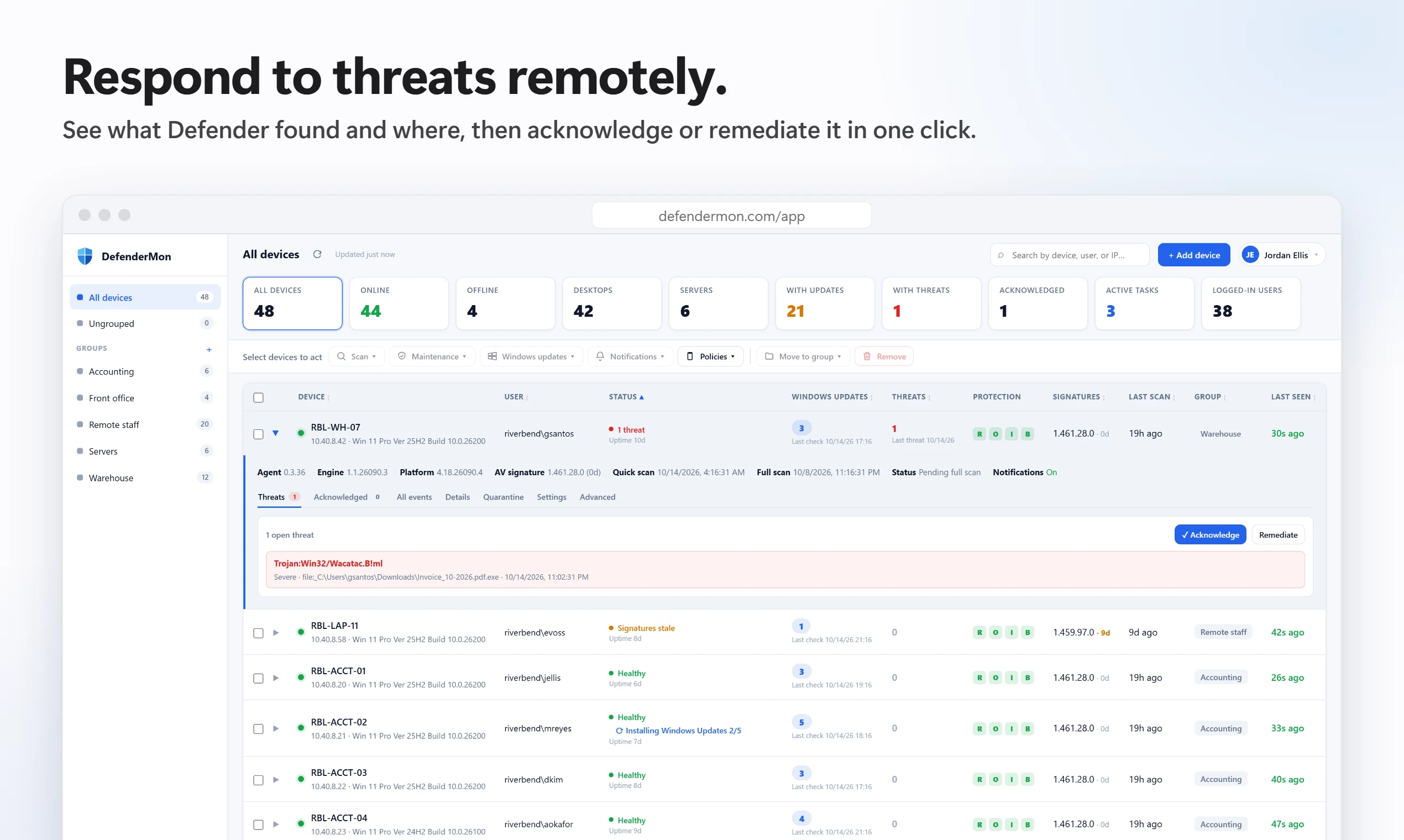The image size is (1404, 840).
Task: Click the JE avatar for Jordan Ellis
Action: [x=1249, y=255]
